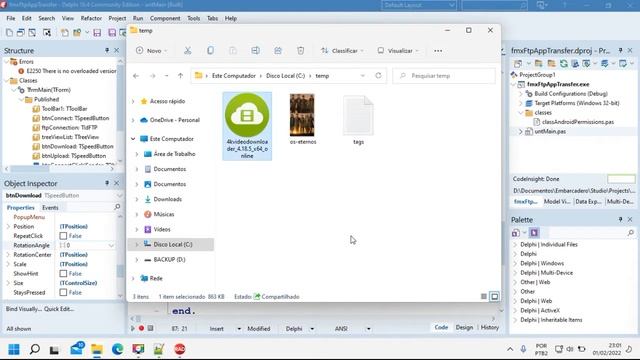This screenshot has height=360, width=640.
Task: Open the Tools menu
Action: coord(193,18)
